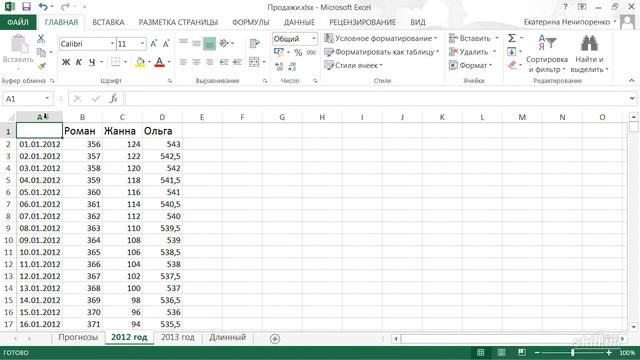Switch to the РЕЦЕНЗИРОВАНИЕ tab
The width and height of the screenshot is (640, 360).
[x=362, y=22]
